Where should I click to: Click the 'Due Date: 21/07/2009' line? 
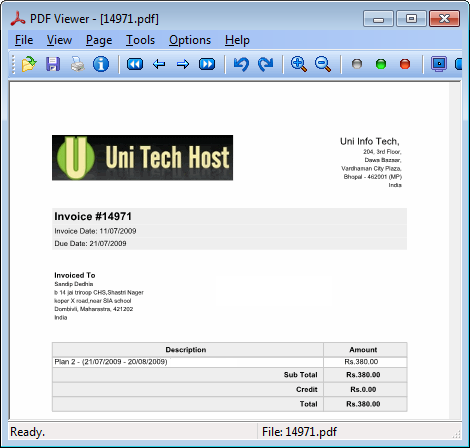[90, 243]
